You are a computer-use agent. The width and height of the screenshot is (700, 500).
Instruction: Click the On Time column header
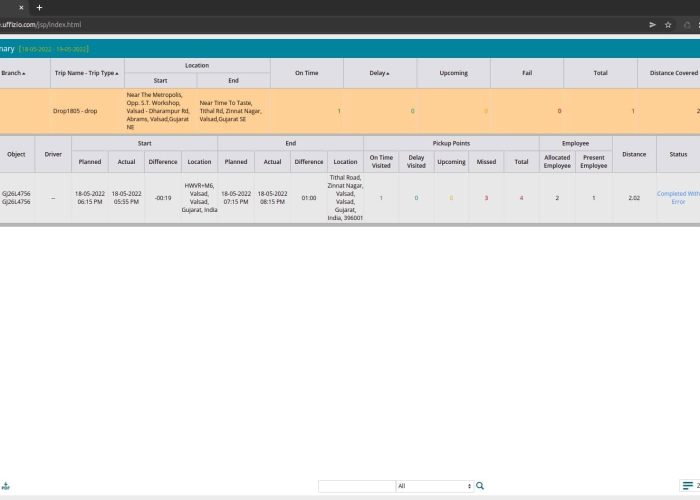(306, 73)
